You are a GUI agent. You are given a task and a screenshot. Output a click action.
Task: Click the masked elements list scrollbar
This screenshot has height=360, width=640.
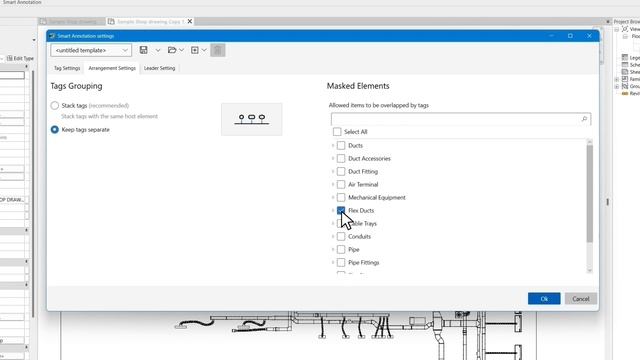coord(589,193)
